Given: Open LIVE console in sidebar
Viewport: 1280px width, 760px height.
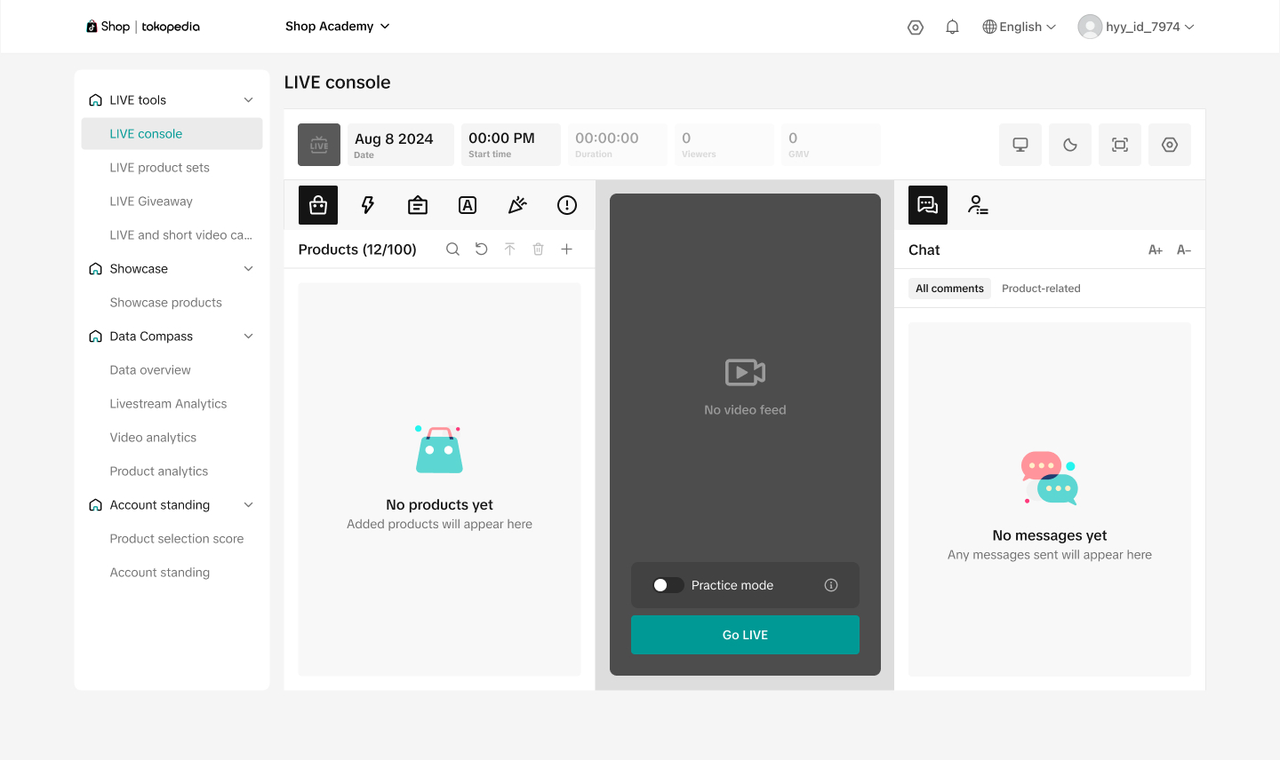Looking at the screenshot, I should point(172,134).
